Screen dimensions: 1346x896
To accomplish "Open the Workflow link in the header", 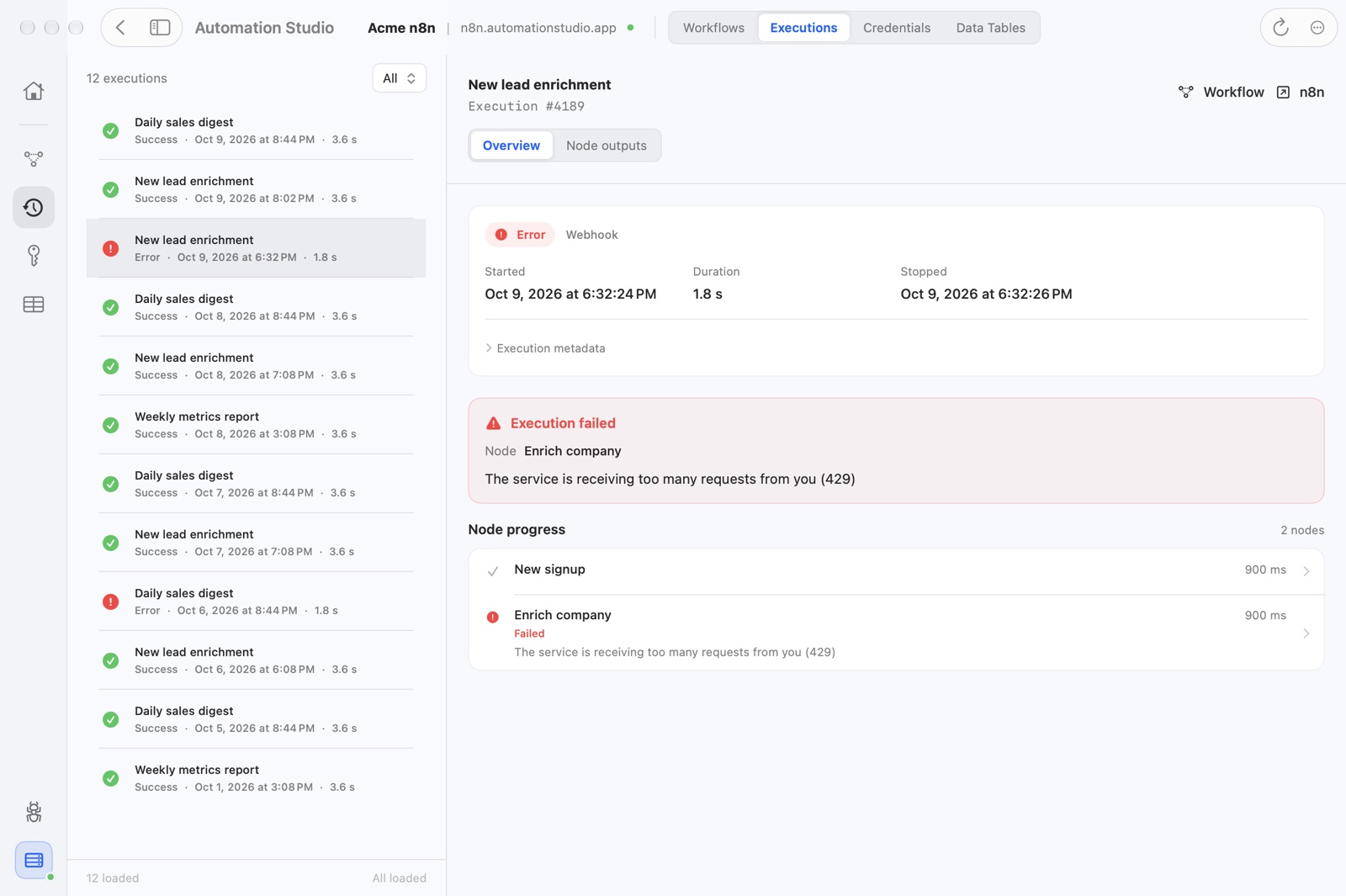I will click(x=1221, y=93).
